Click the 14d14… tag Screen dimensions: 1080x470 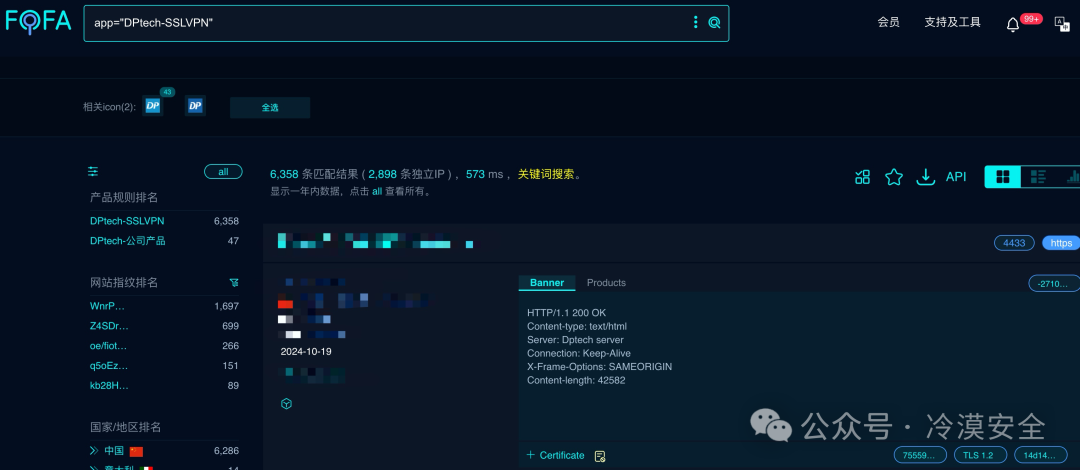pyautogui.click(x=1040, y=455)
